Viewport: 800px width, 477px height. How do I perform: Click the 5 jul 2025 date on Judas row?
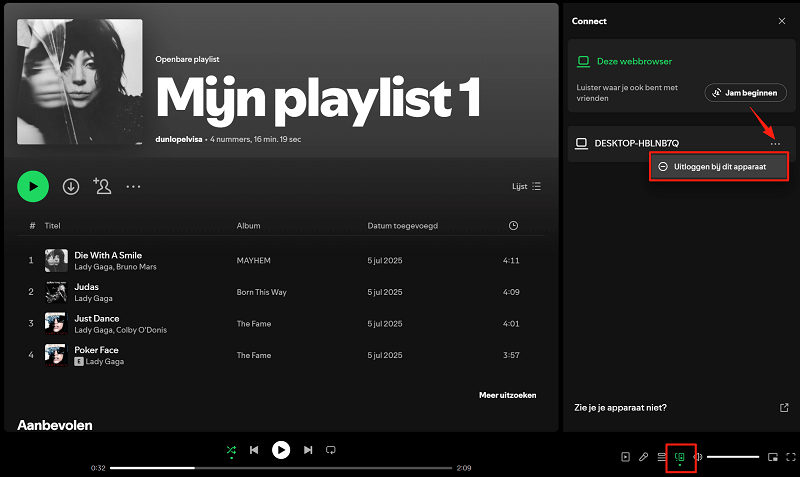pyautogui.click(x=385, y=292)
